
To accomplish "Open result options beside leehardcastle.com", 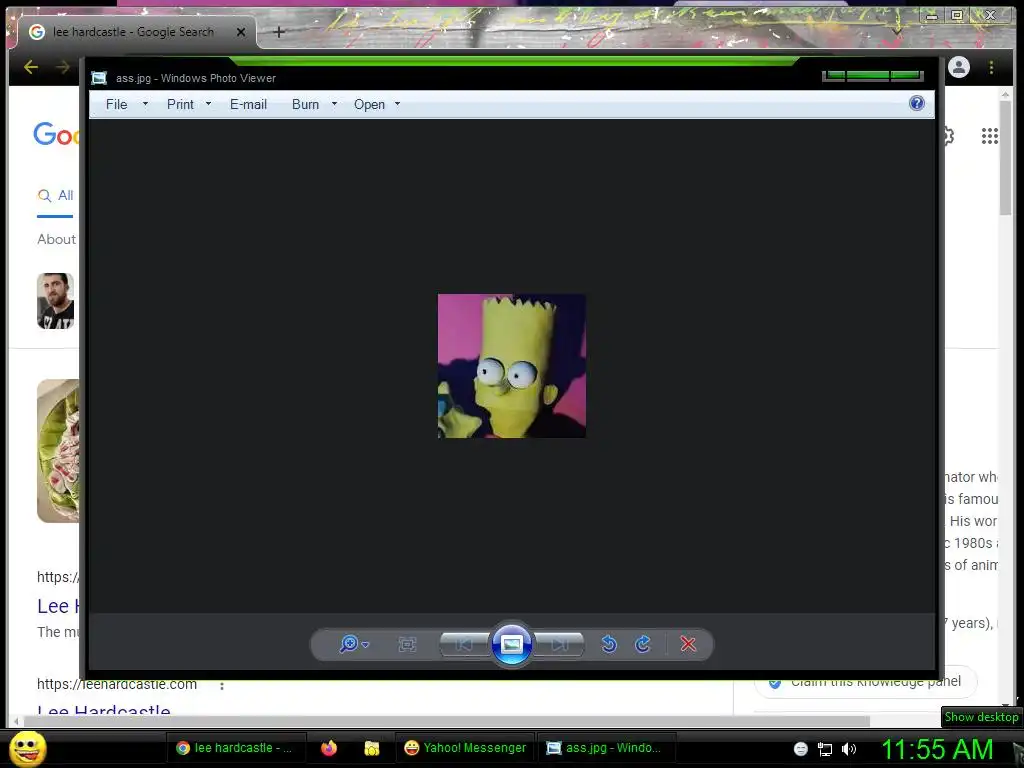I will click(222, 686).
